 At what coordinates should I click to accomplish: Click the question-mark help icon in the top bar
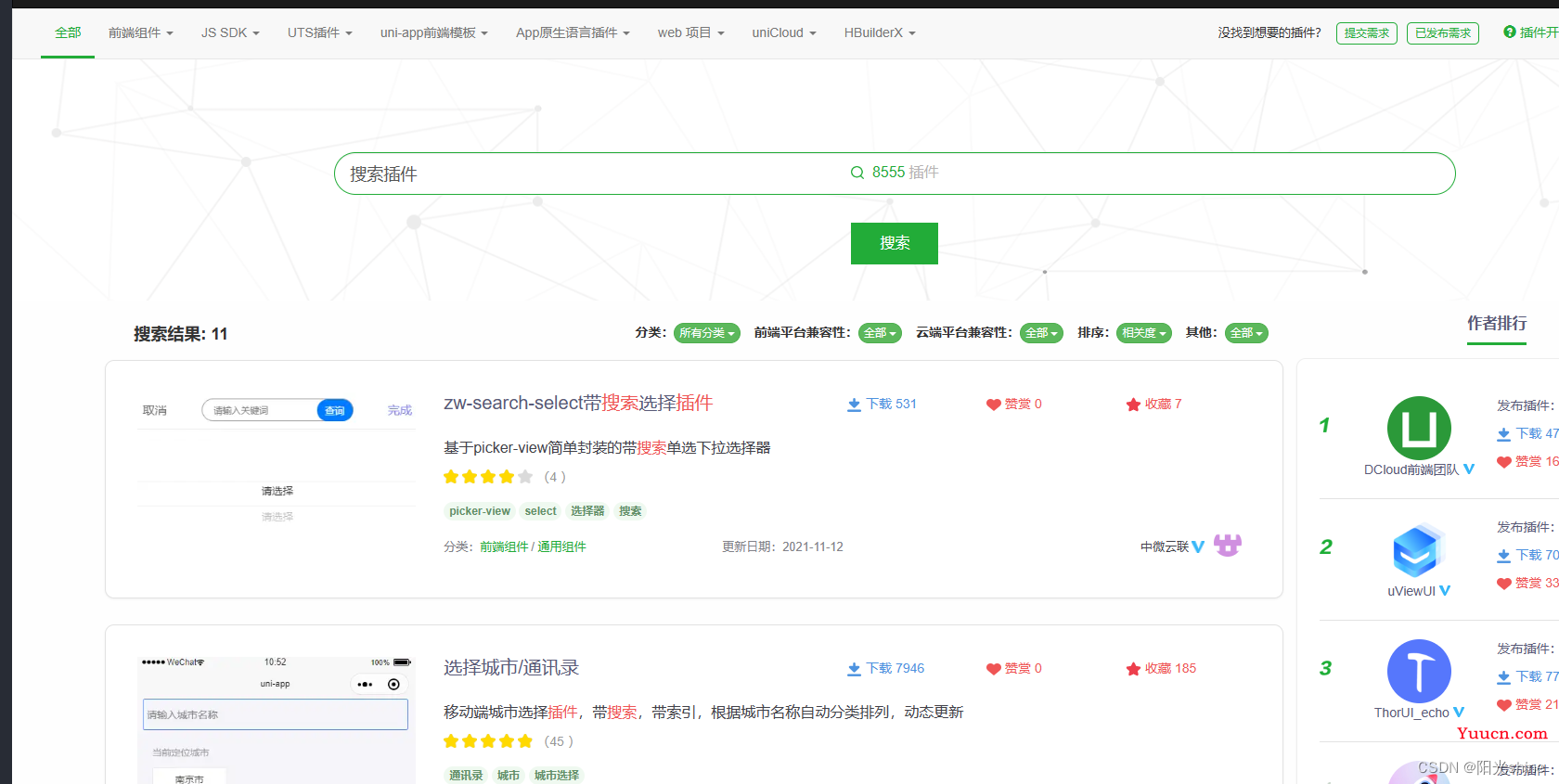pyautogui.click(x=1510, y=32)
